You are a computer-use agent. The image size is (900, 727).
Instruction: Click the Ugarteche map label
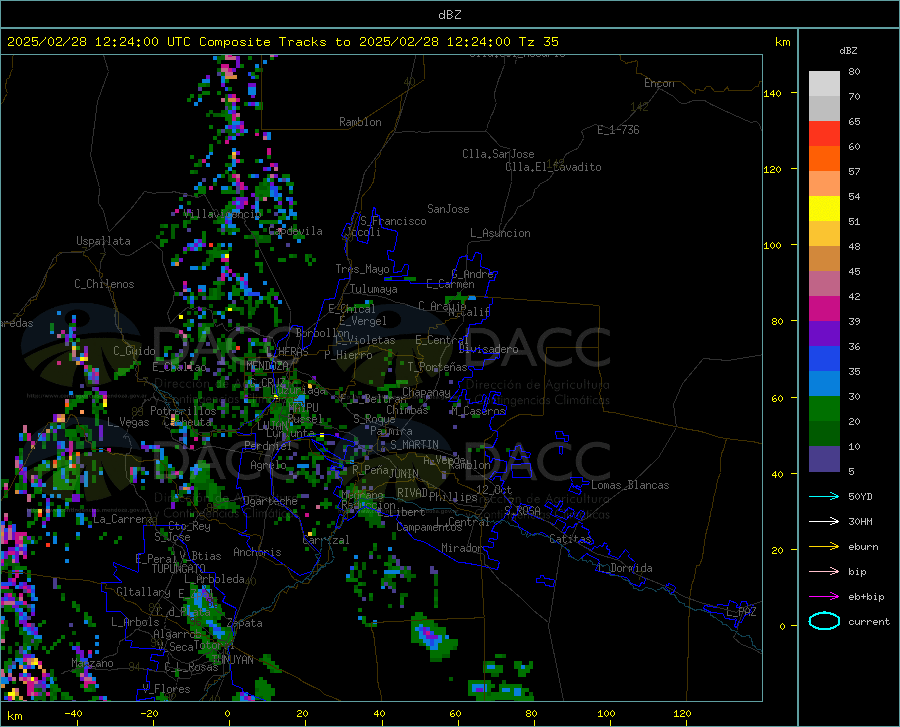pos(270,501)
